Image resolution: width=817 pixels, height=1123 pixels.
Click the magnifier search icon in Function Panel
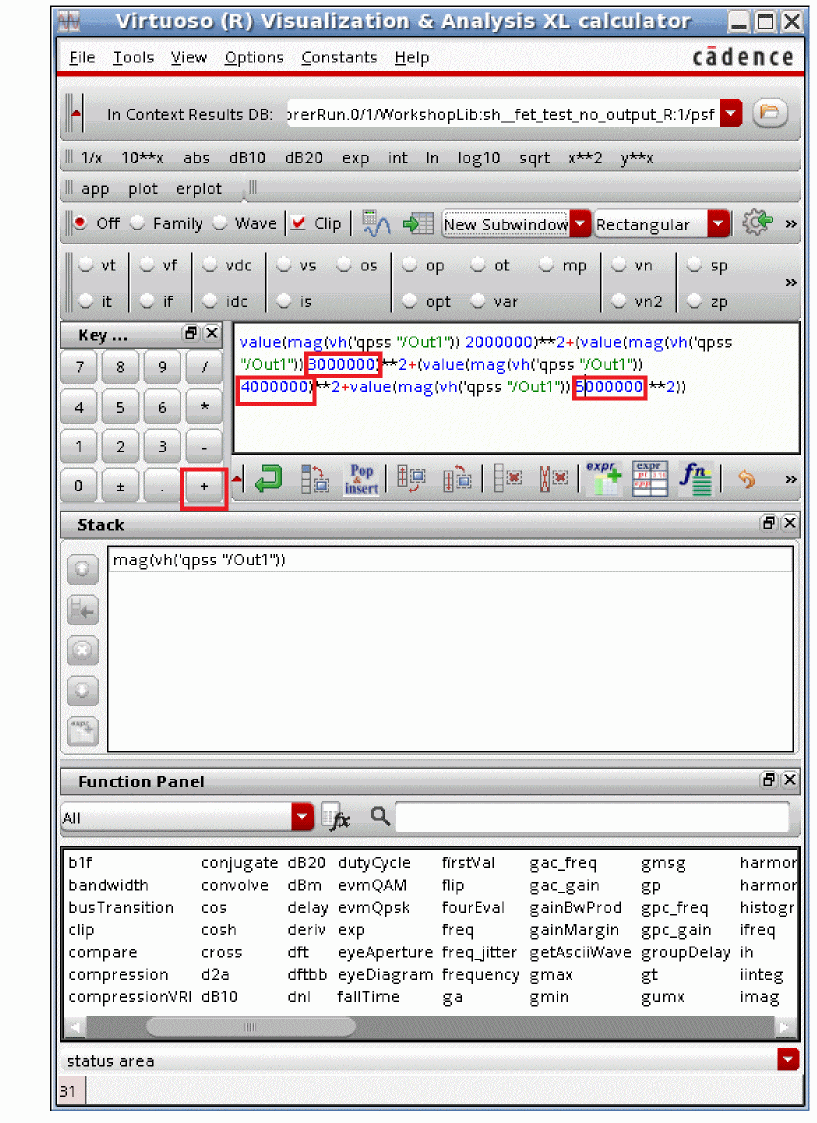point(380,816)
